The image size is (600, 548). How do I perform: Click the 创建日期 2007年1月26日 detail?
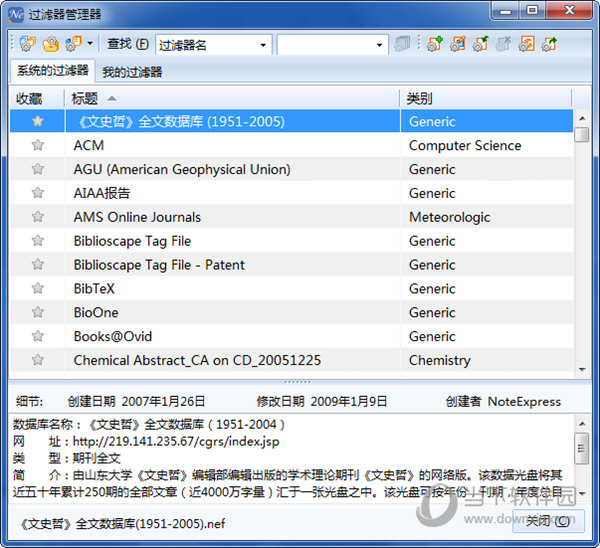pos(136,401)
